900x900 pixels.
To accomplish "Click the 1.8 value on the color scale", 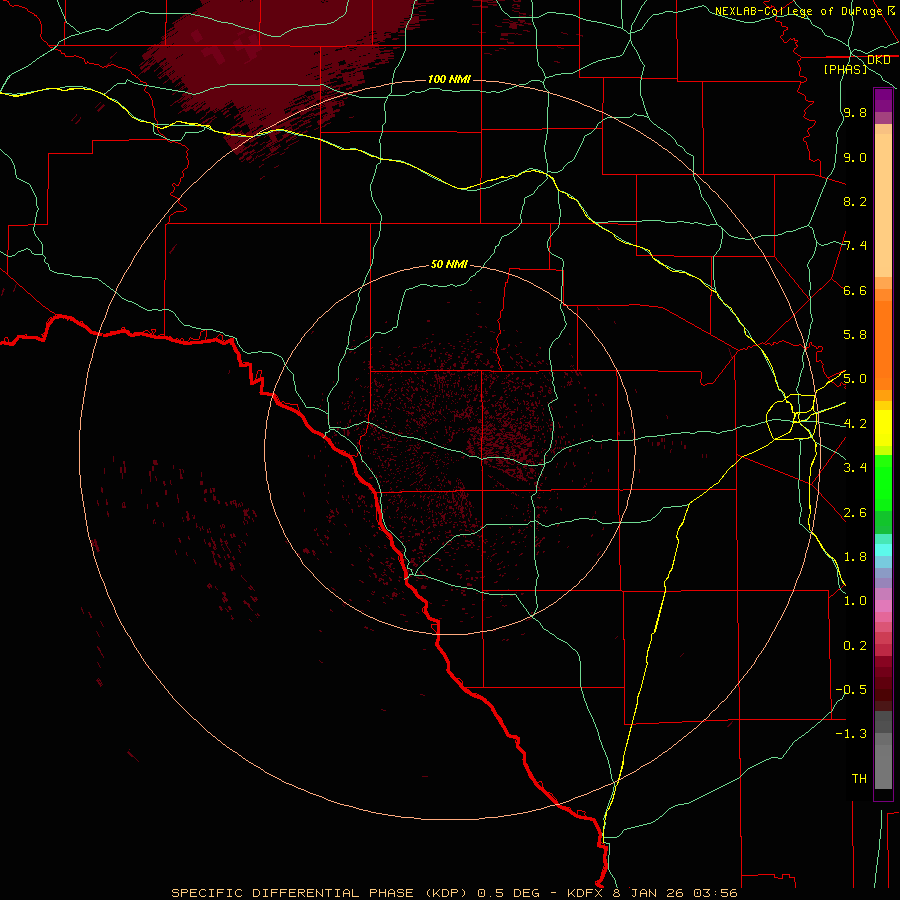I will [855, 557].
